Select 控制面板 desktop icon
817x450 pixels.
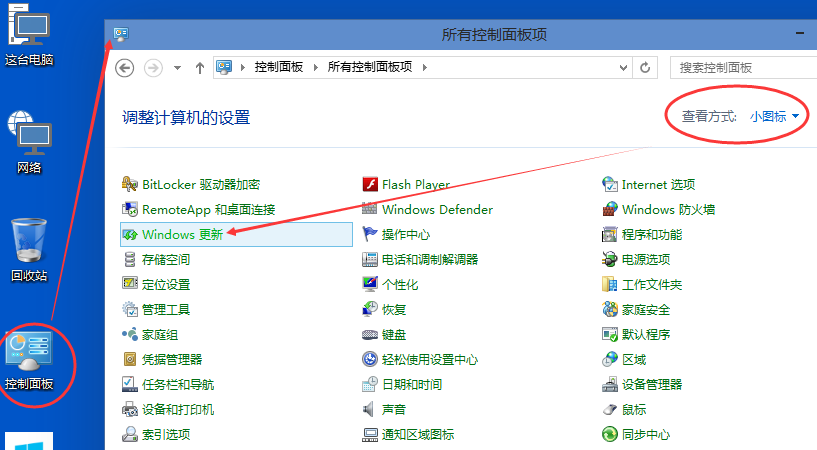coord(29,360)
